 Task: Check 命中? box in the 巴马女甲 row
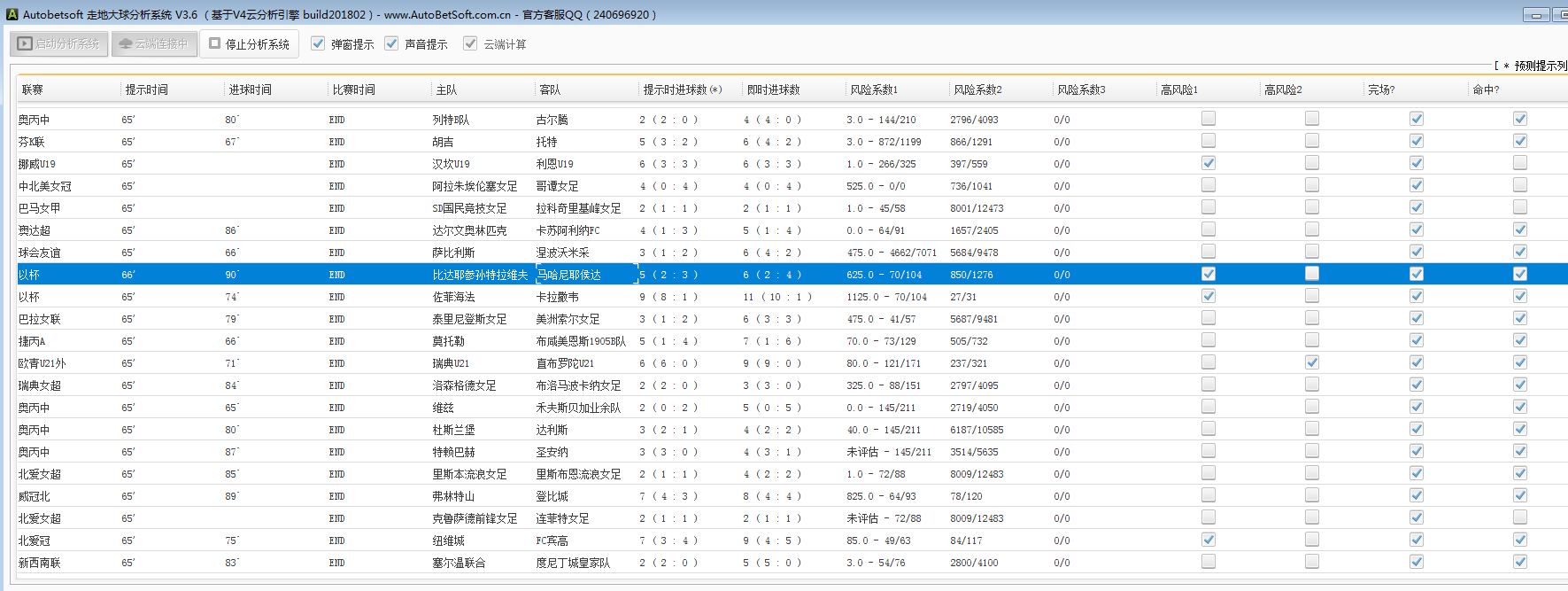(x=1520, y=207)
